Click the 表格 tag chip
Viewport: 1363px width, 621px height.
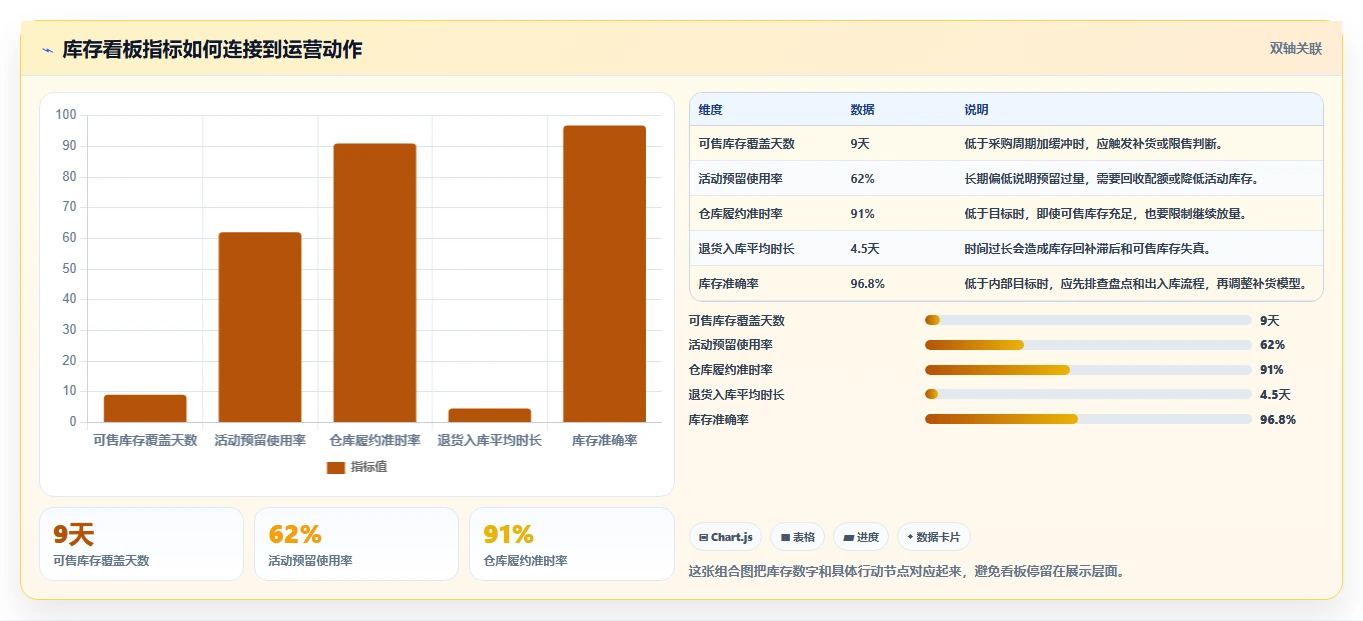(797, 537)
